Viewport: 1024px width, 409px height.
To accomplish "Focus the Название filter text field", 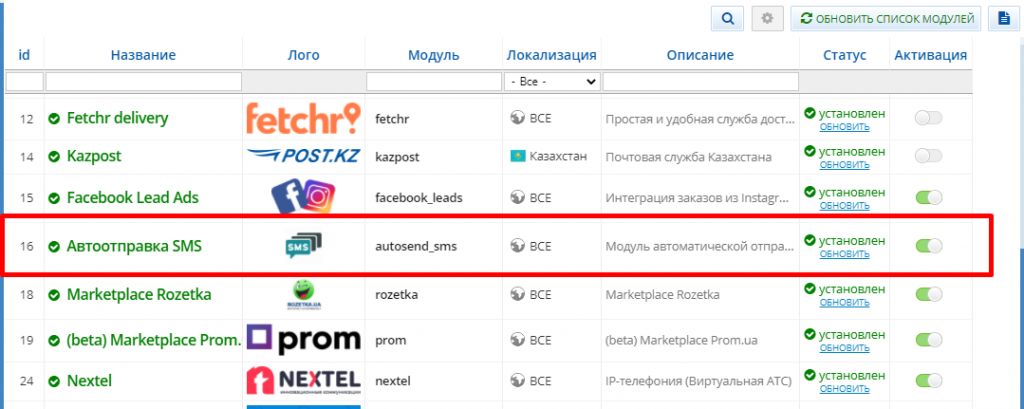I will (x=144, y=82).
